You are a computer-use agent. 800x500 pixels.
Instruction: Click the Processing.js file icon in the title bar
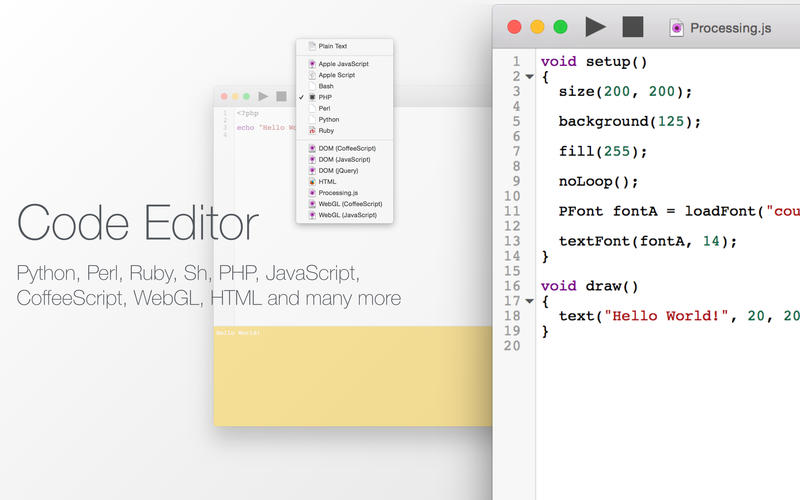[x=677, y=28]
